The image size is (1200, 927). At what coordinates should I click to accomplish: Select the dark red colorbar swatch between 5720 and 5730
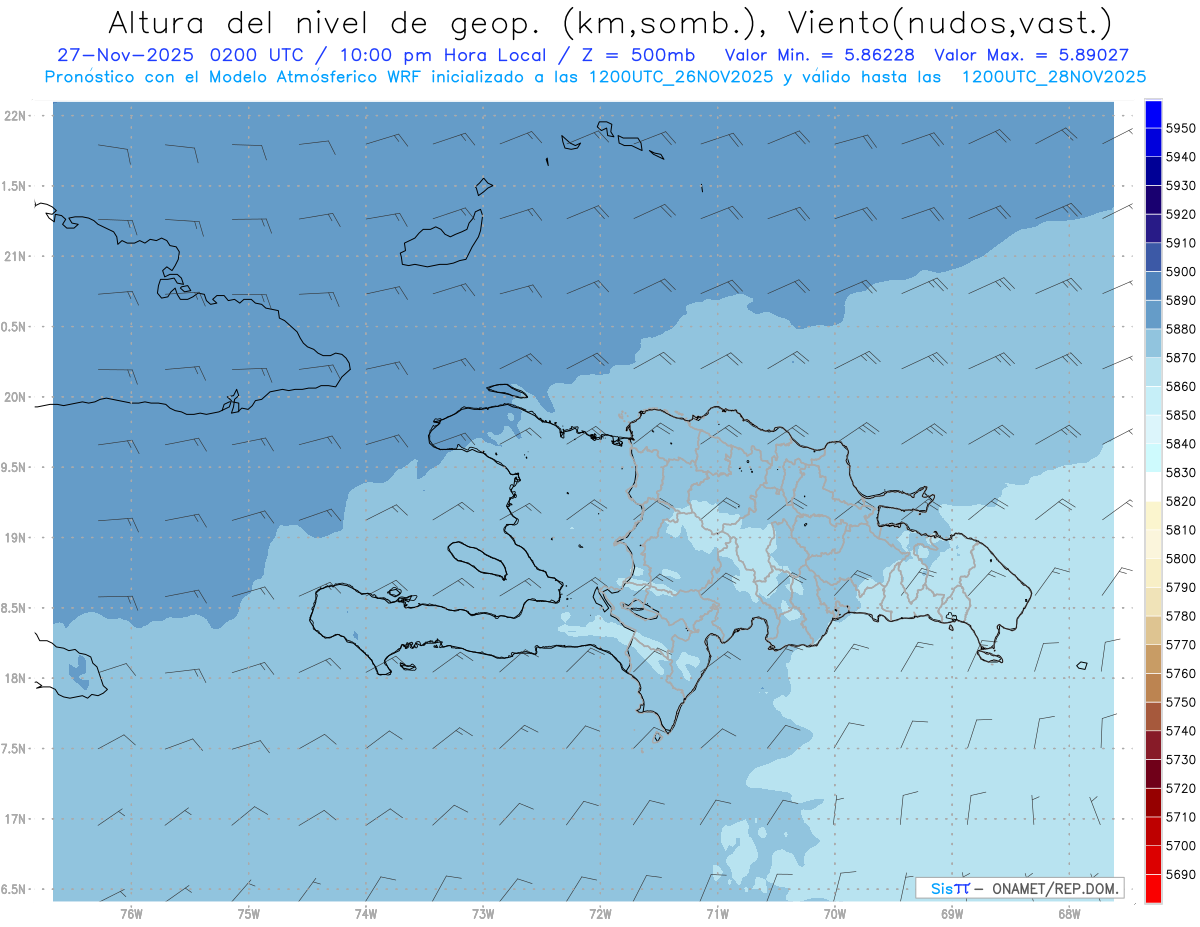pyautogui.click(x=1153, y=773)
